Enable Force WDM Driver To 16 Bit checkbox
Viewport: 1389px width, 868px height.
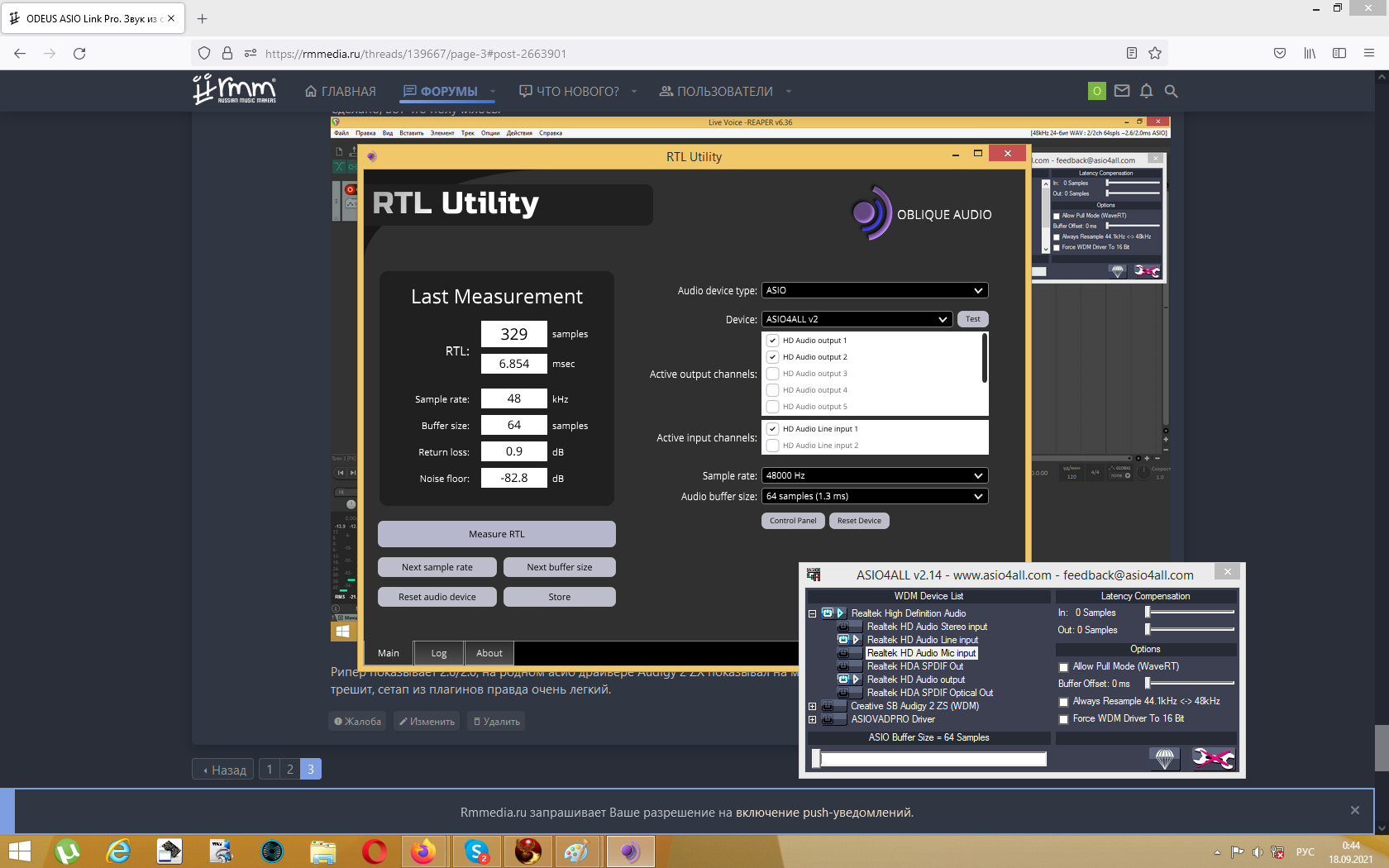1064,719
